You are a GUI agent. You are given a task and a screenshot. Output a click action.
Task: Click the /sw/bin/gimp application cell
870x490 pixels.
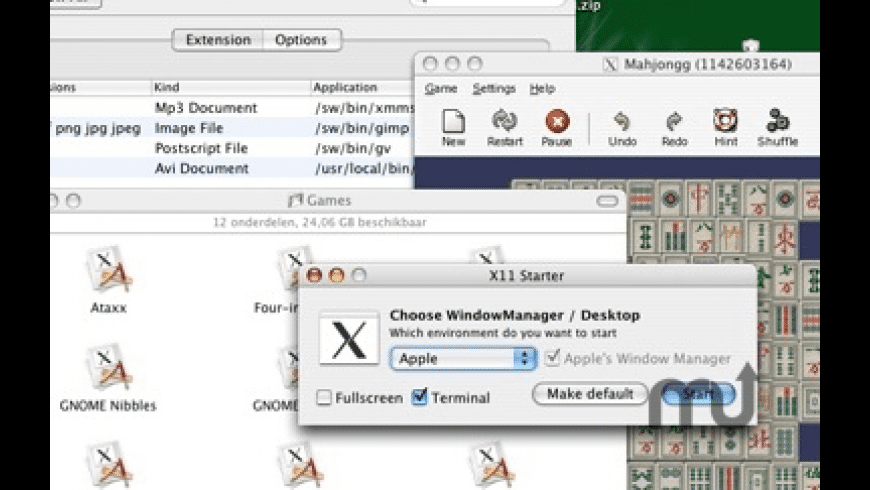(x=362, y=128)
